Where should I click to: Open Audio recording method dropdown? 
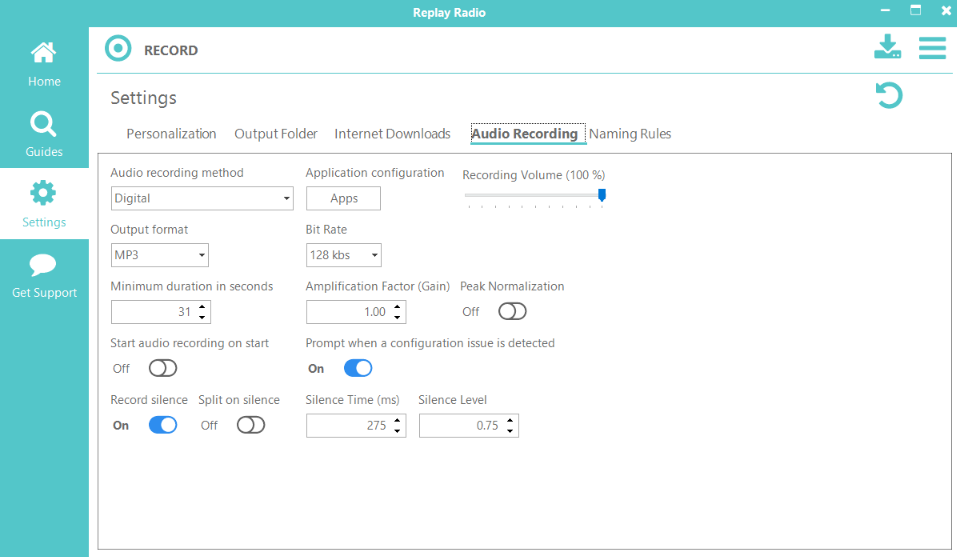click(202, 198)
